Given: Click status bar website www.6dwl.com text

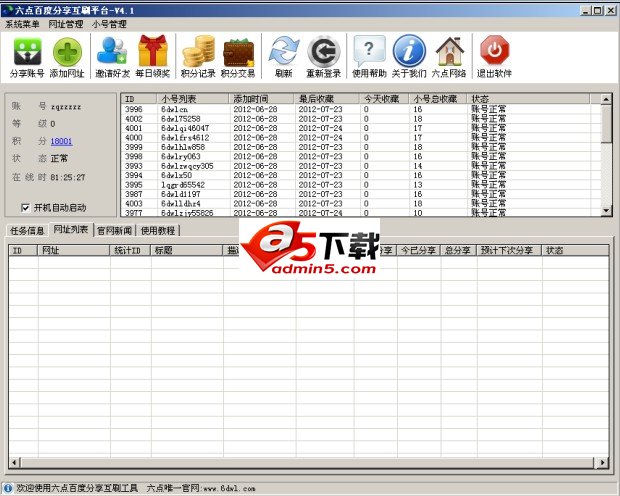Looking at the screenshot, I should pyautogui.click(x=229, y=488).
